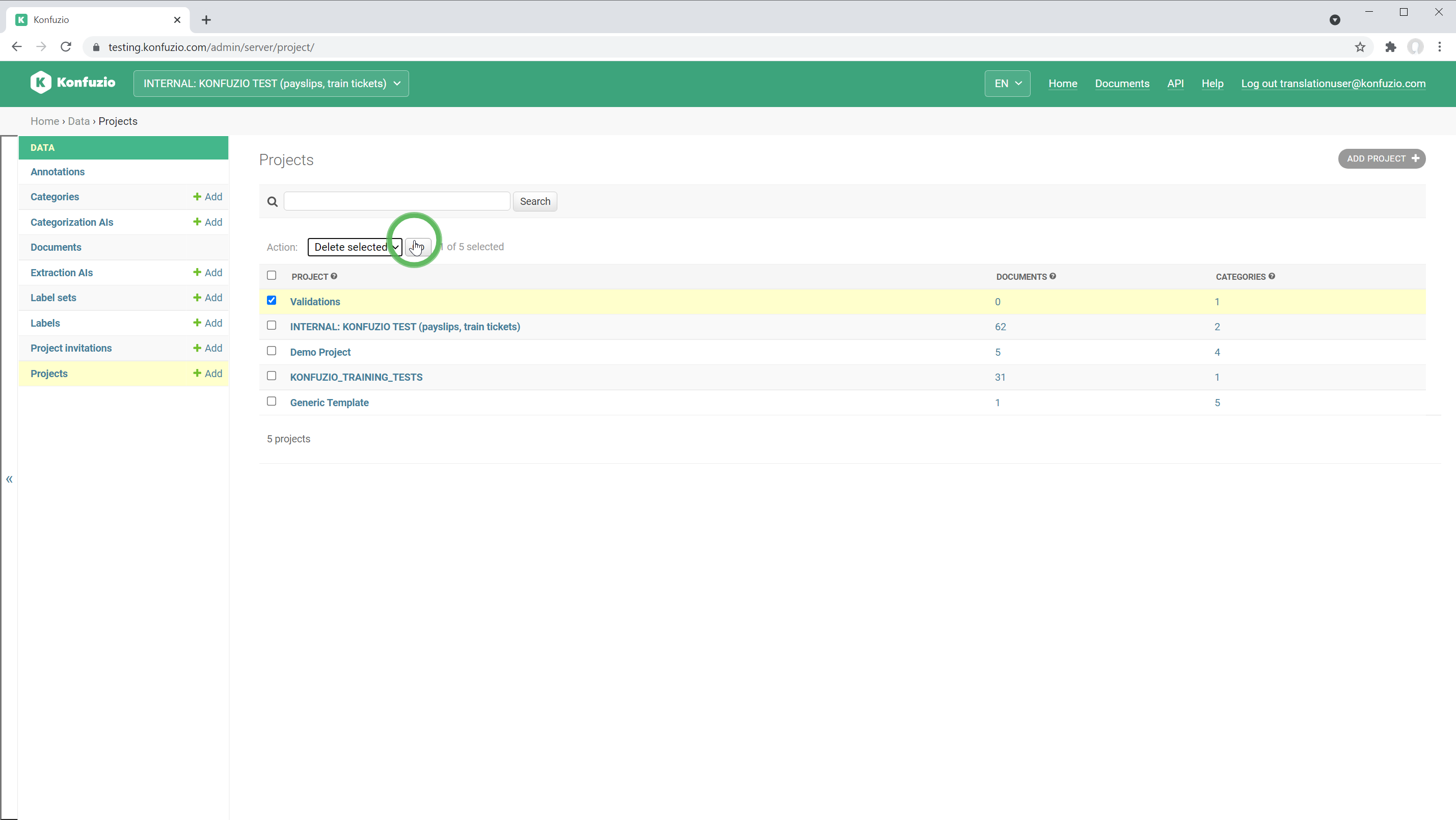Open Categorization AIs in the sidebar

(x=72, y=222)
